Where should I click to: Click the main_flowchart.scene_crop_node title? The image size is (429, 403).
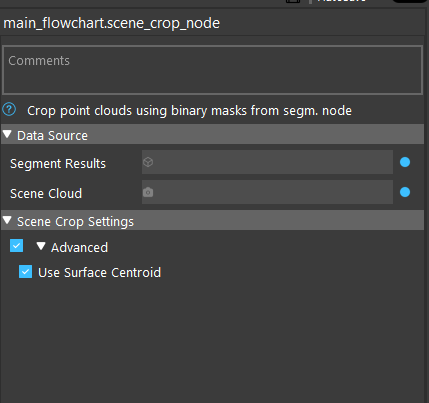[112, 23]
